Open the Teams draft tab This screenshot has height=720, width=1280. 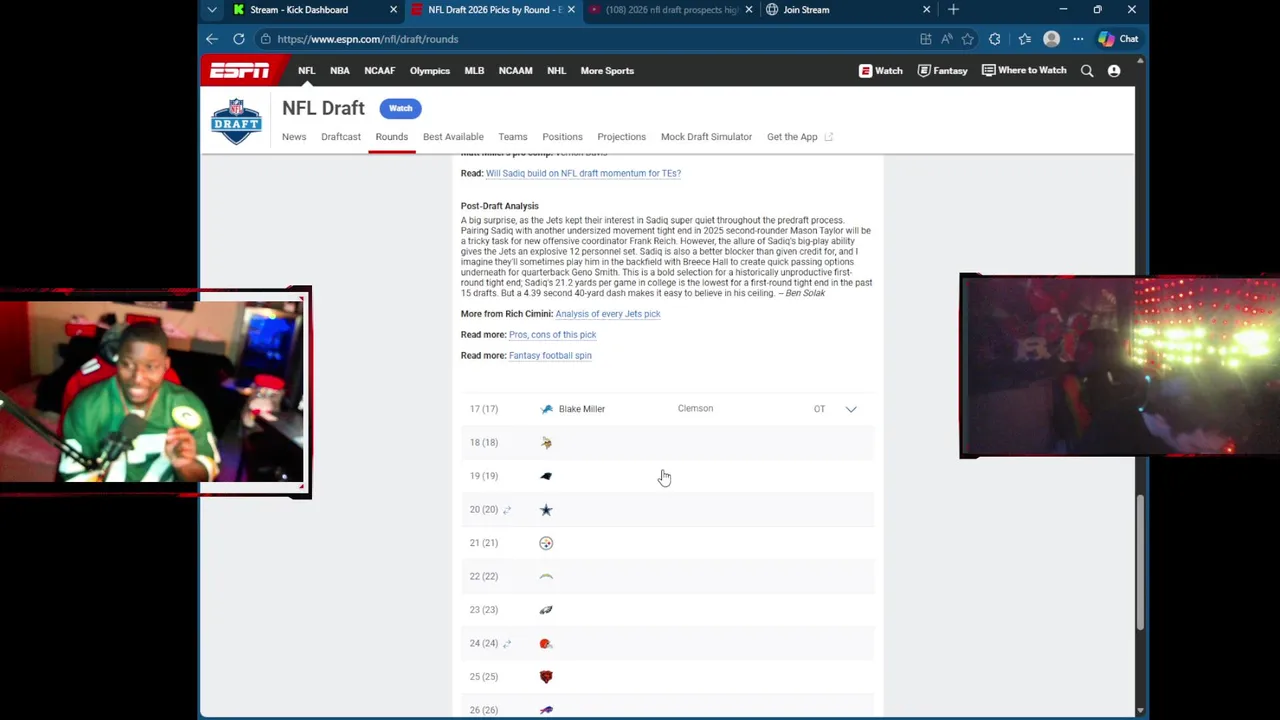(513, 137)
